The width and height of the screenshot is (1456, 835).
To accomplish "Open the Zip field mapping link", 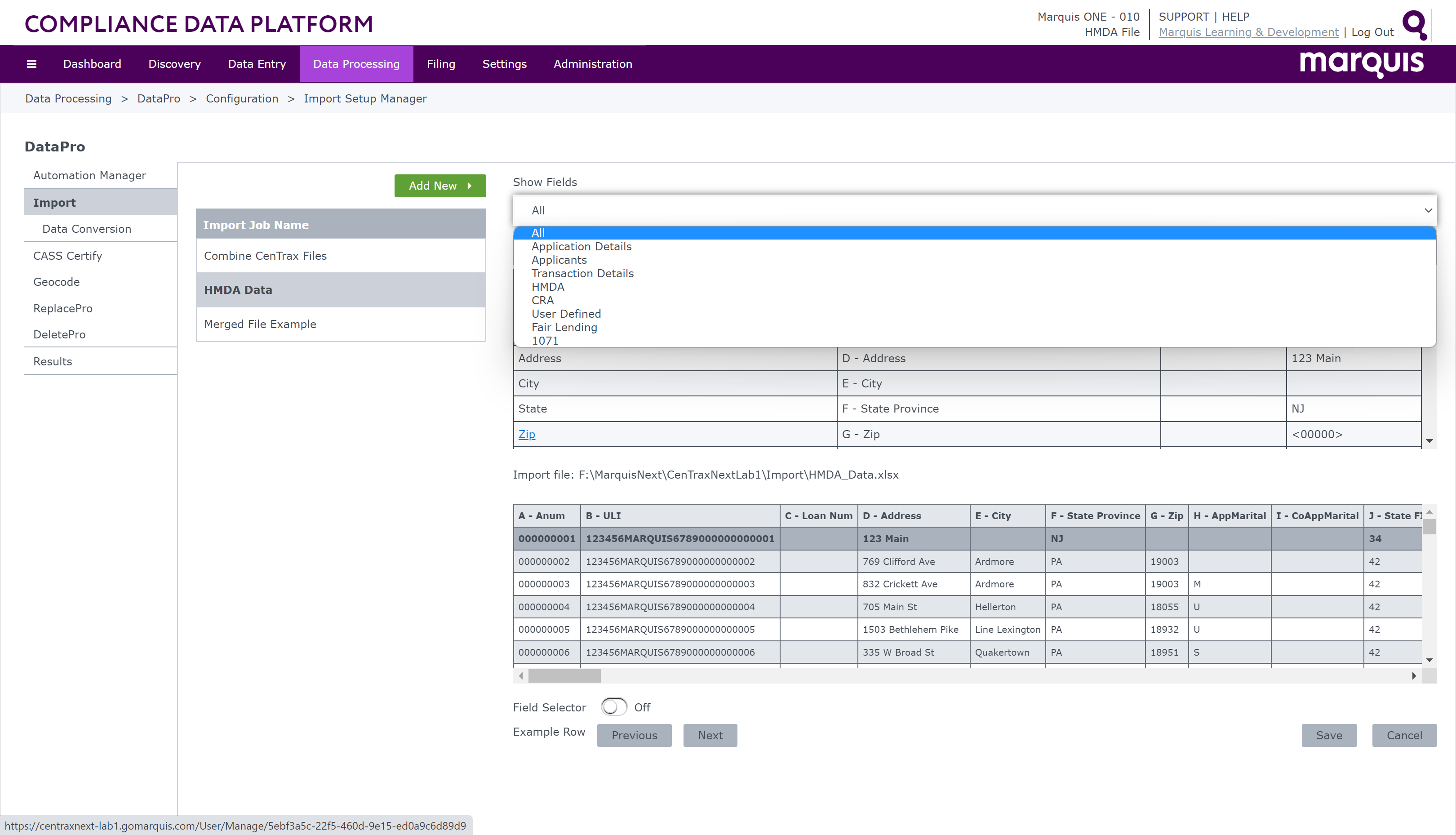I will point(526,434).
